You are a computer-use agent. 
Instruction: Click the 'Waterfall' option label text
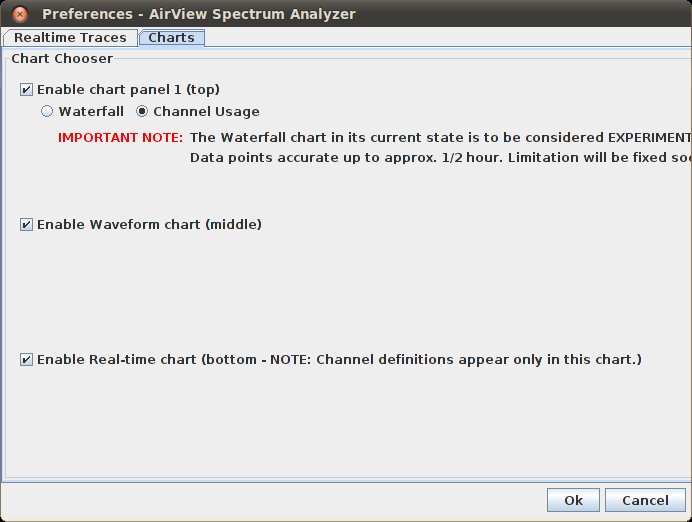[x=91, y=112]
